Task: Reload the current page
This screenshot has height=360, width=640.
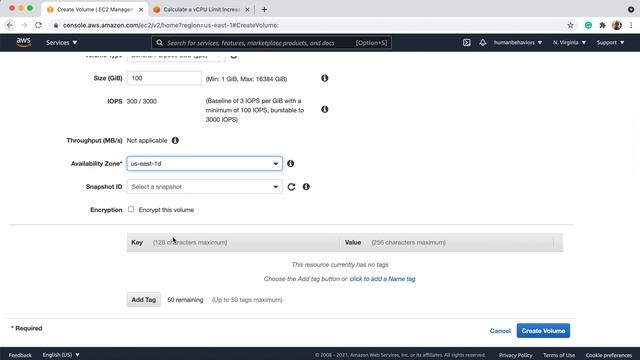Action: pyautogui.click(x=38, y=25)
